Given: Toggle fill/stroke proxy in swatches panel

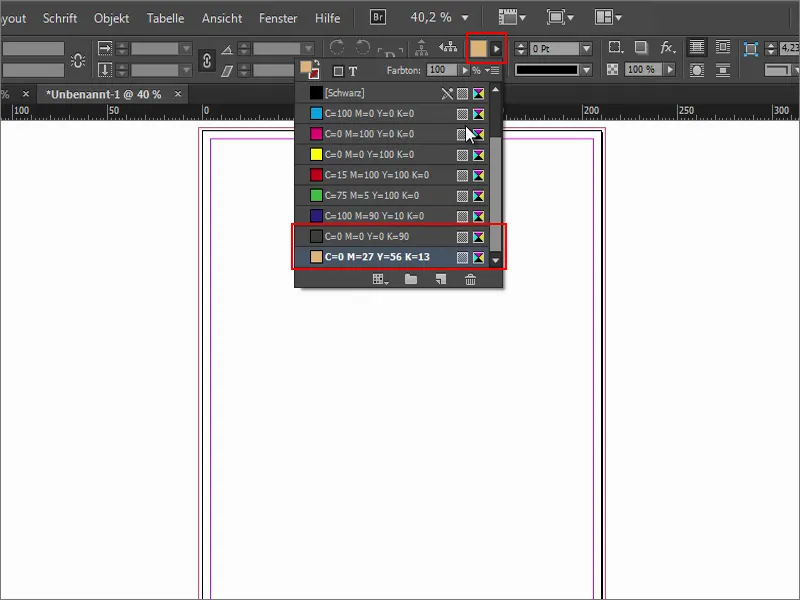Looking at the screenshot, I should [309, 69].
